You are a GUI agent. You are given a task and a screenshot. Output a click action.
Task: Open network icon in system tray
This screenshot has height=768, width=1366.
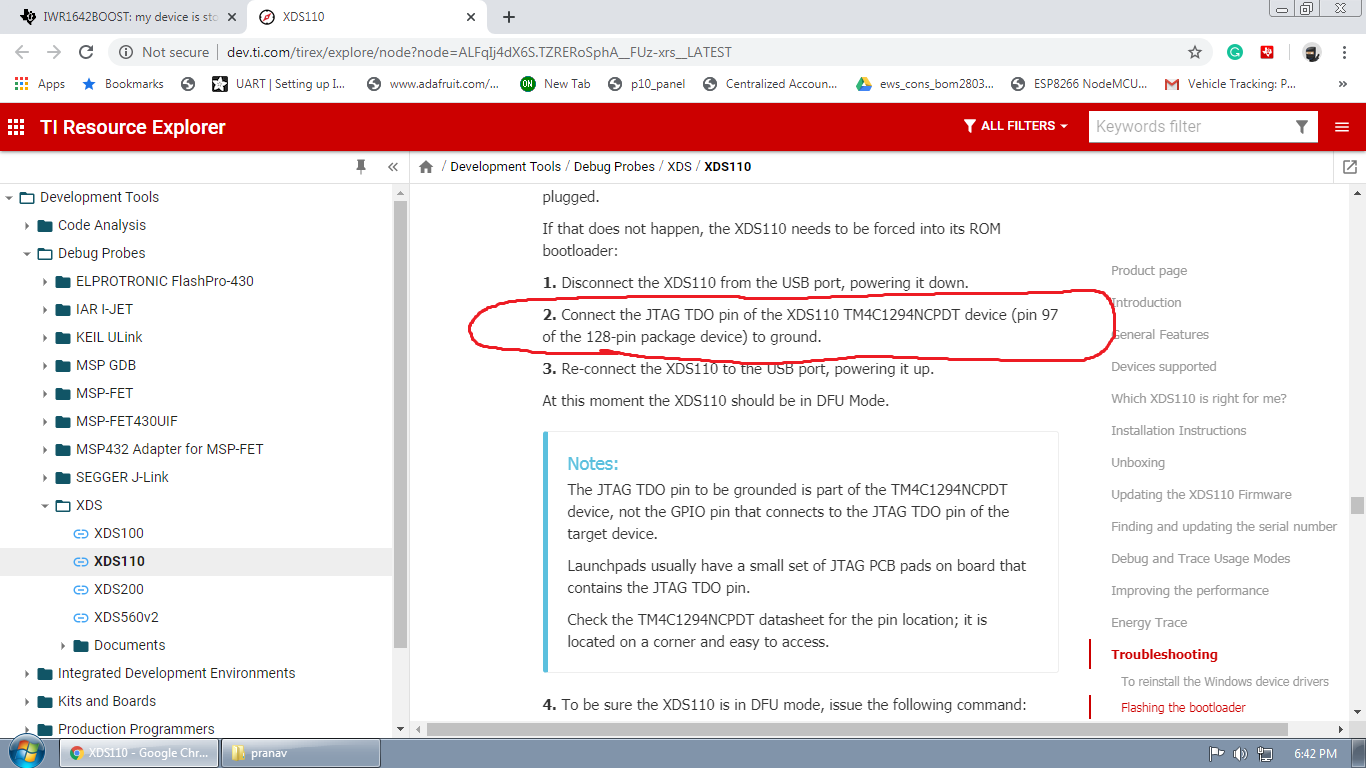(x=1265, y=753)
